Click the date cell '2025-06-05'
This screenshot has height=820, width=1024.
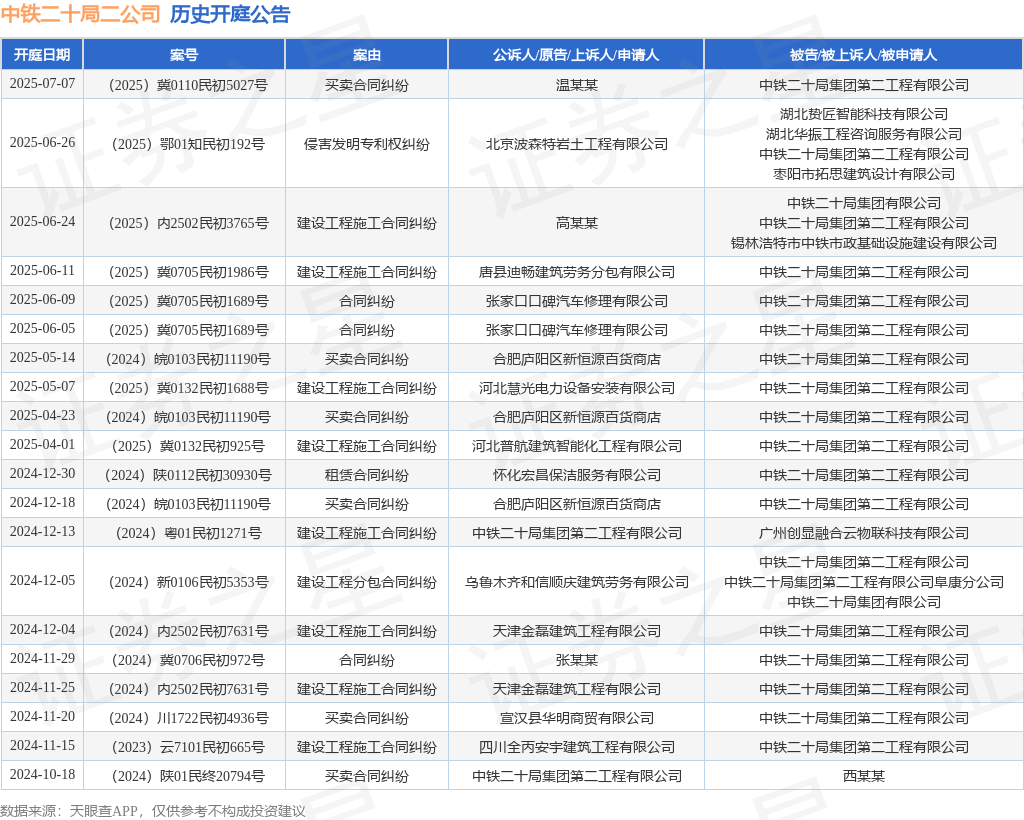click(x=42, y=328)
